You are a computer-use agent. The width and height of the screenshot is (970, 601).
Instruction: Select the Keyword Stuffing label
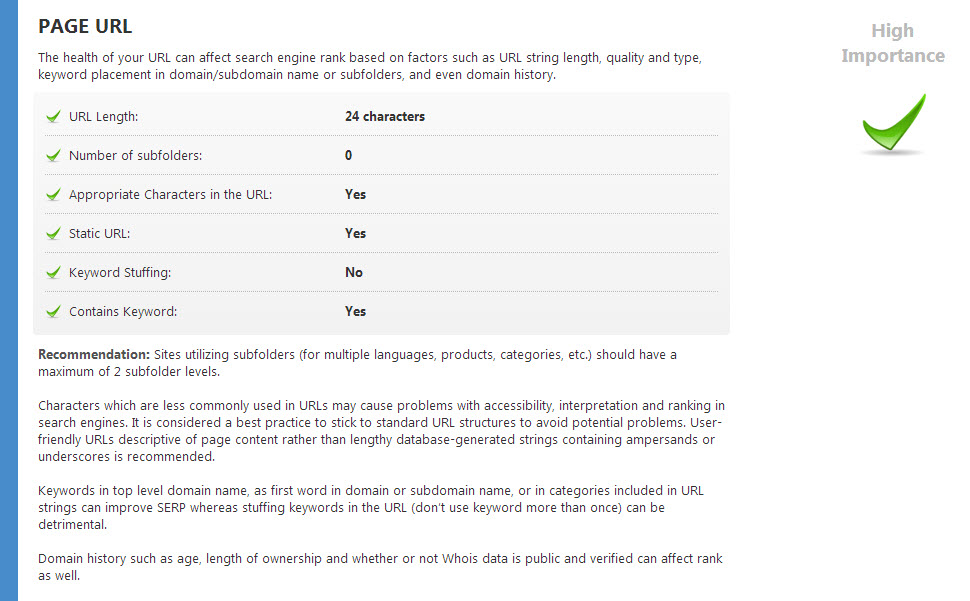click(121, 273)
